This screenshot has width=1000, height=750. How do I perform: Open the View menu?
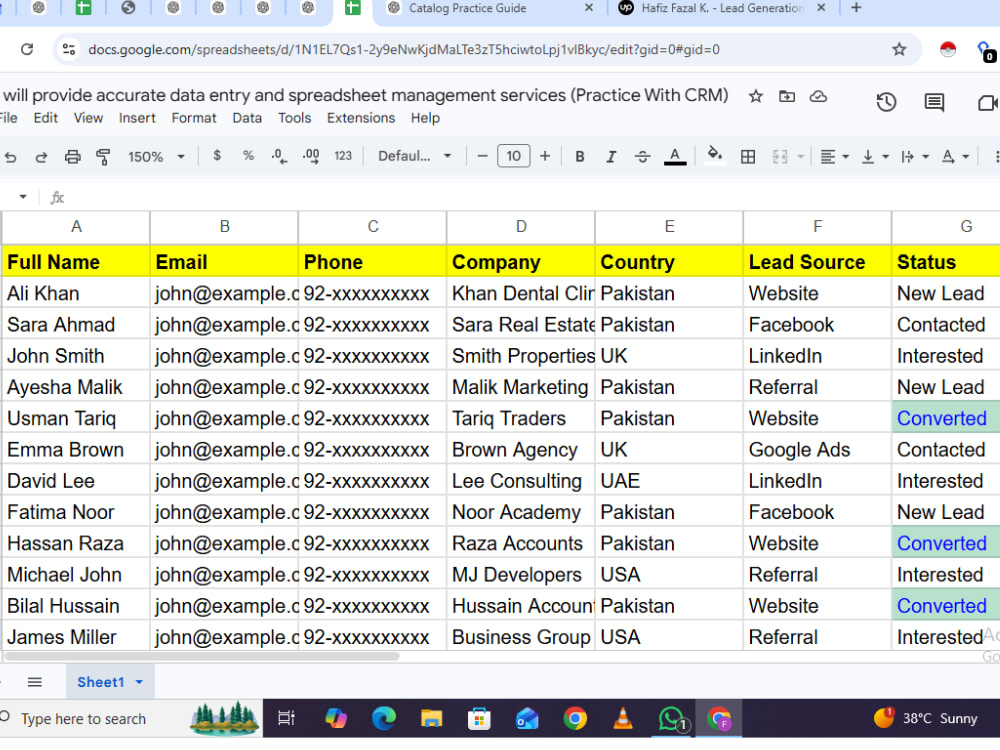coord(88,118)
